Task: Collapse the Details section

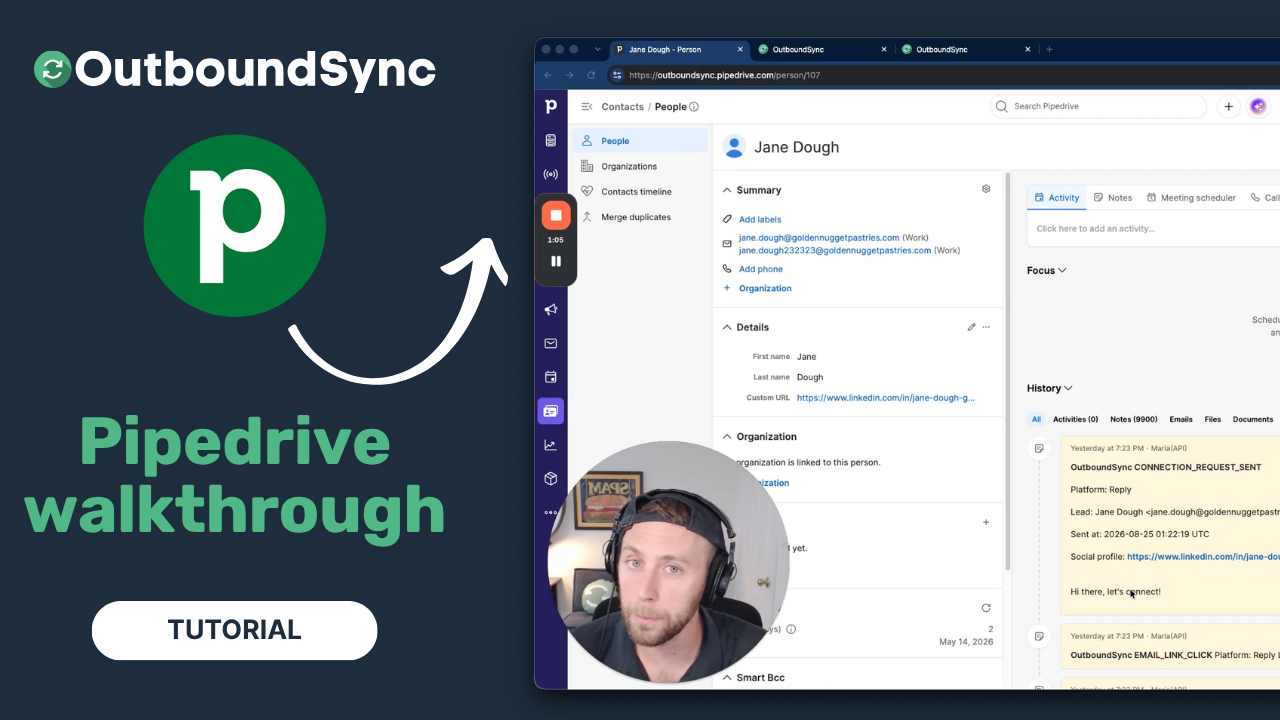Action: (727, 327)
